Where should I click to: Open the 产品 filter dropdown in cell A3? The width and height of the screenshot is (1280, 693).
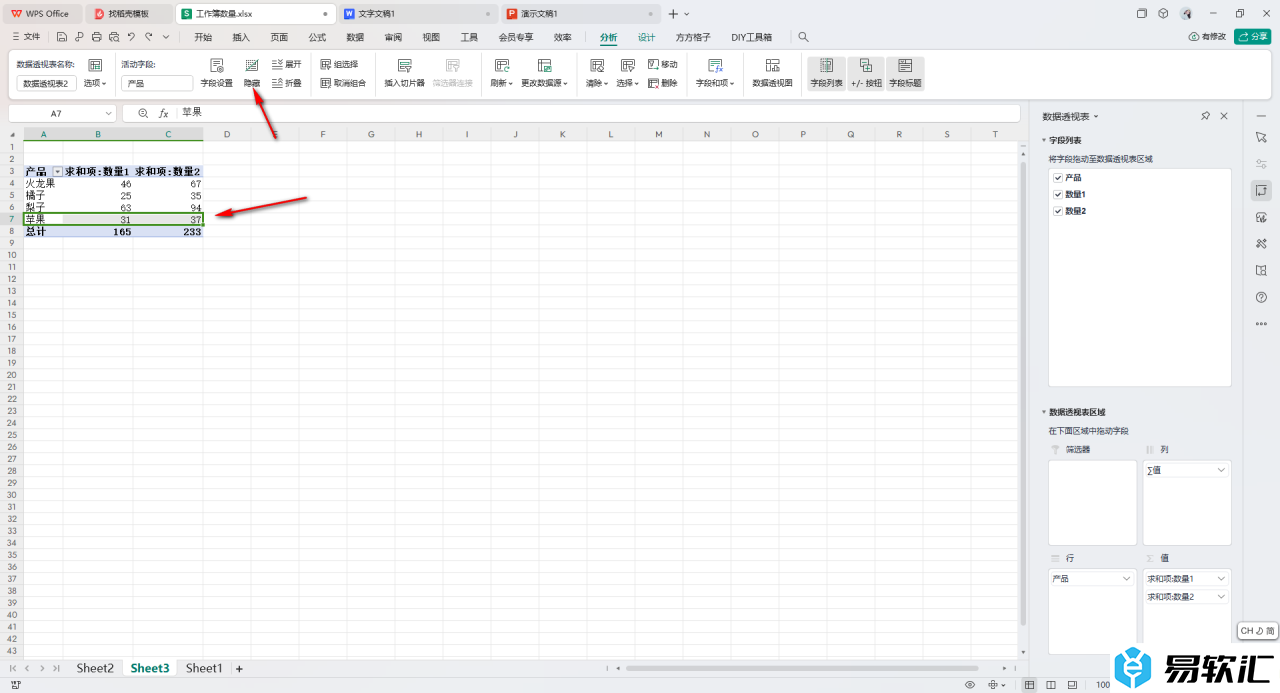click(57, 172)
